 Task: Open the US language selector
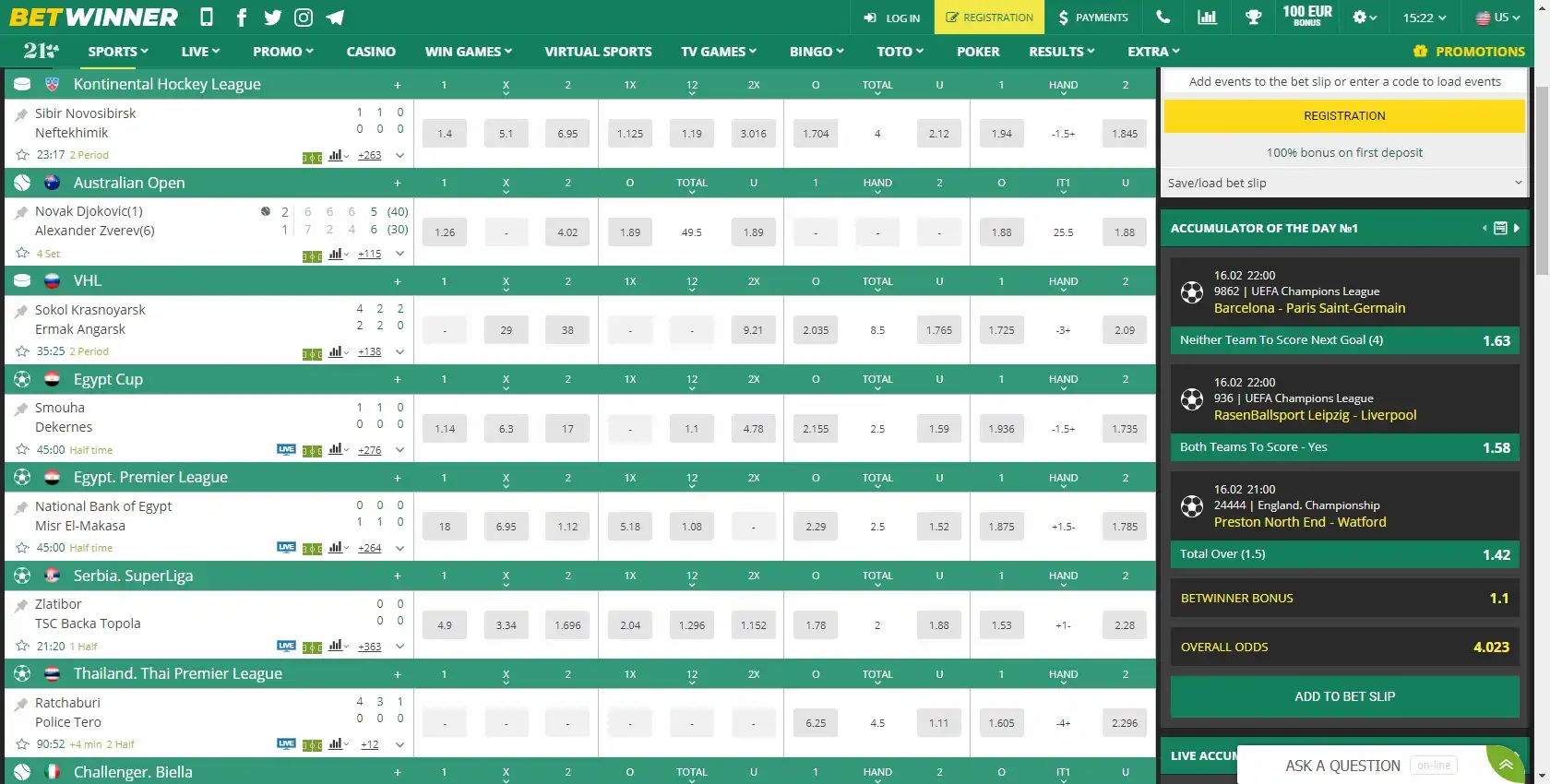coord(1498,17)
